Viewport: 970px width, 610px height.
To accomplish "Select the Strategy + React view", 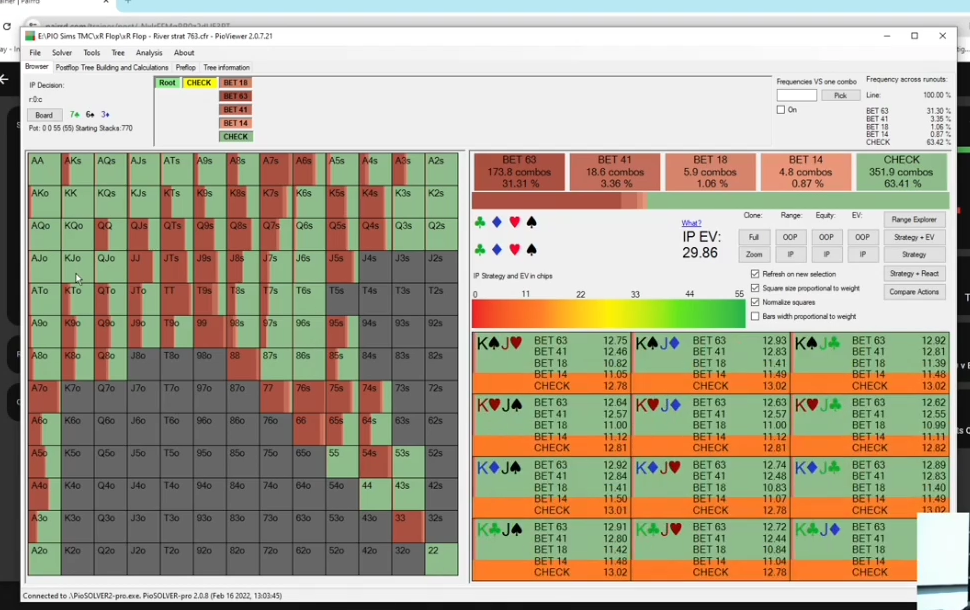I will 914,273.
